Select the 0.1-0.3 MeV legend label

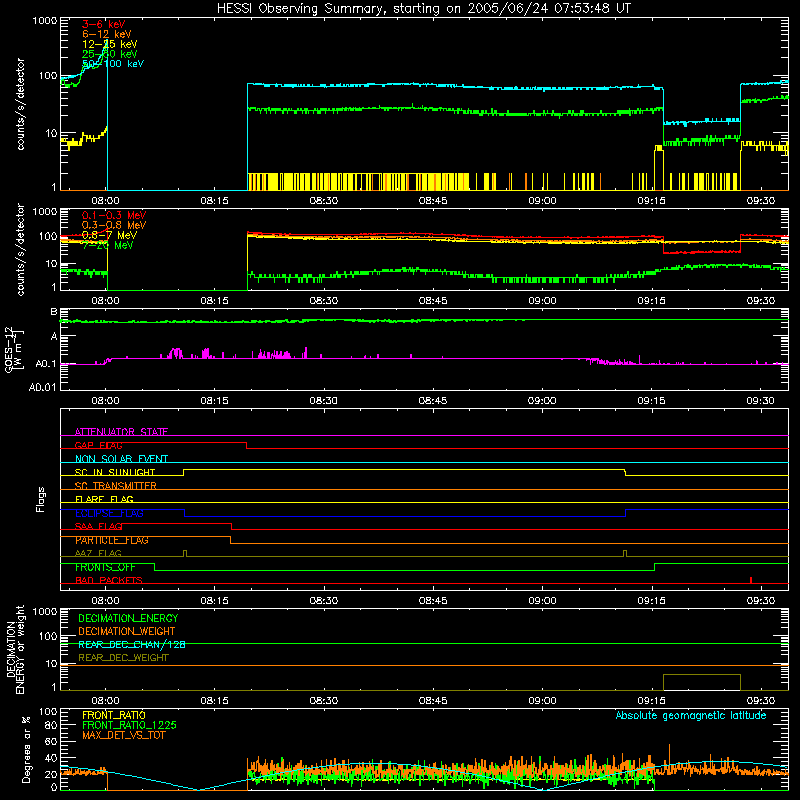point(114,215)
